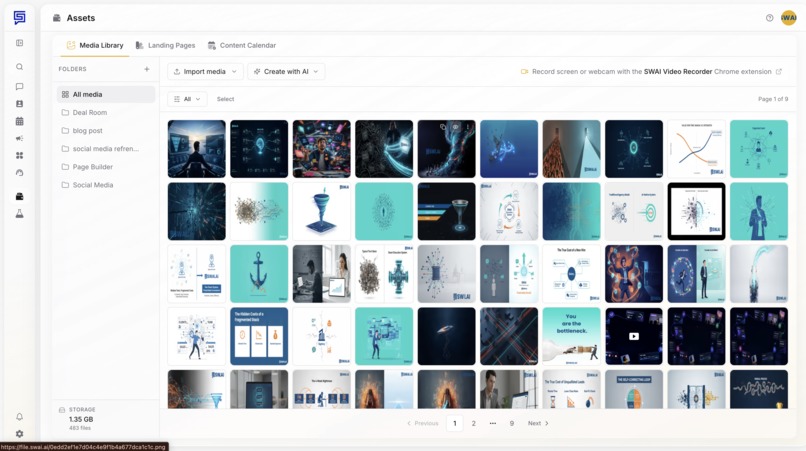Open the megaphone campaigns sidebar icon
Image resolution: width=806 pixels, height=451 pixels.
click(20, 138)
